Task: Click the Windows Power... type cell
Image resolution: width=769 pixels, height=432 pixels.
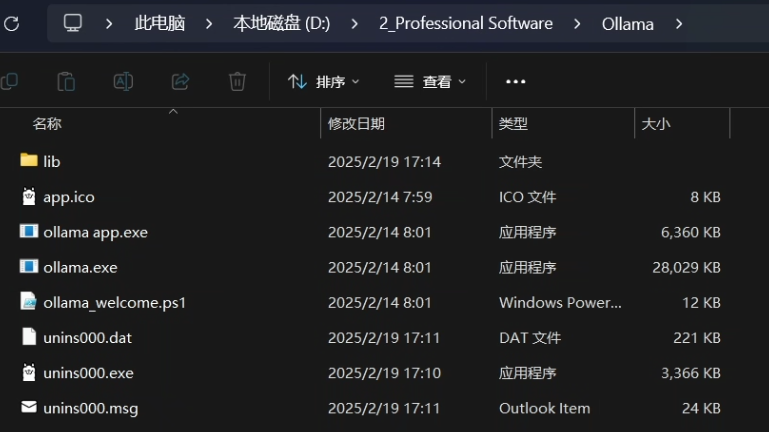Action: (560, 303)
